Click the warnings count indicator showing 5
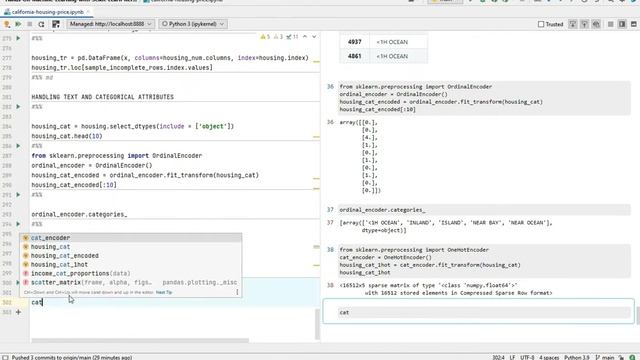Viewport: 640px width, 360px height. coord(265,37)
